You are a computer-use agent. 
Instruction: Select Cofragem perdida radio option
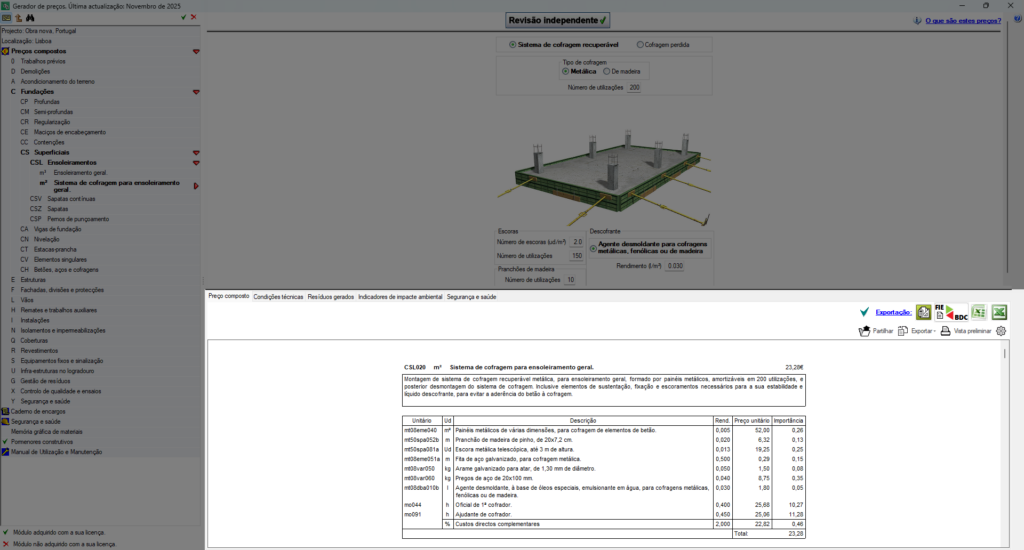click(640, 45)
